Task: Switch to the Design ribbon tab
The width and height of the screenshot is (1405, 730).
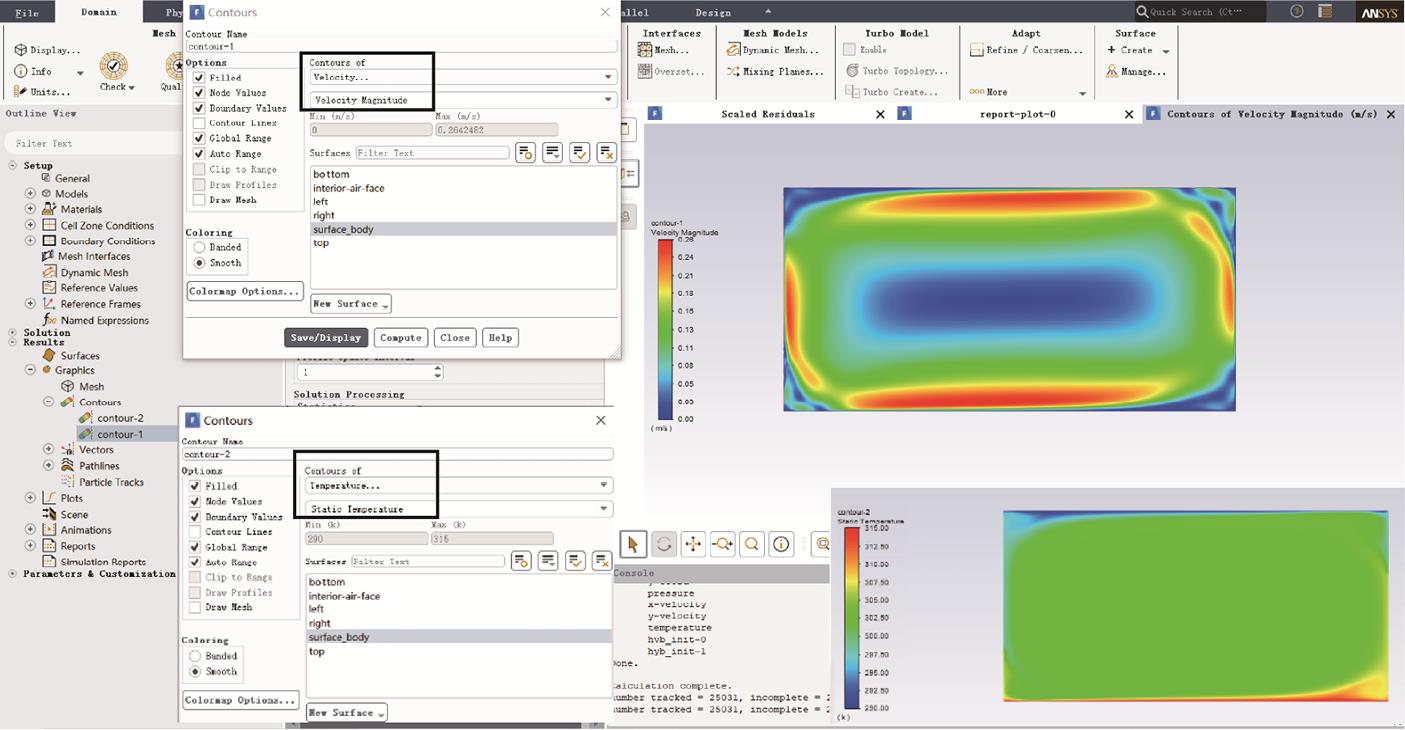Action: point(713,12)
